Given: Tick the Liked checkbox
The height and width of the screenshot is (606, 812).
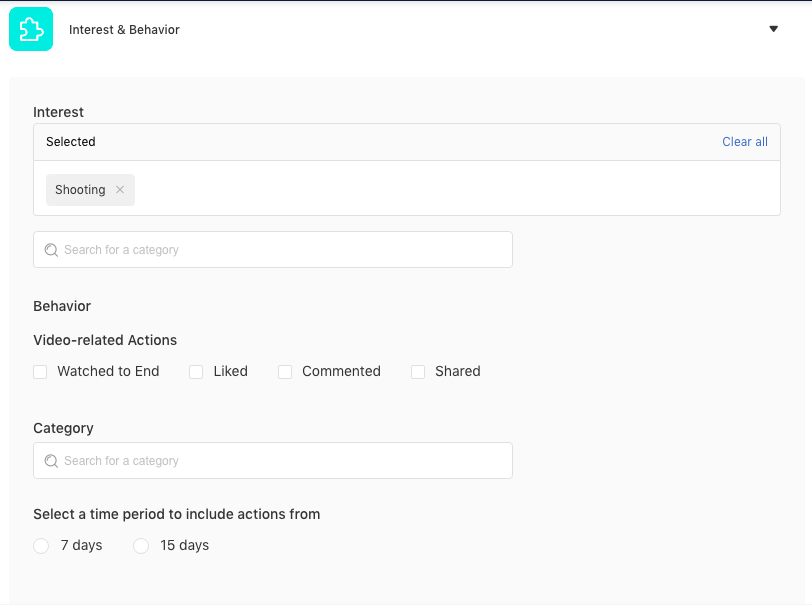Looking at the screenshot, I should pyautogui.click(x=196, y=372).
